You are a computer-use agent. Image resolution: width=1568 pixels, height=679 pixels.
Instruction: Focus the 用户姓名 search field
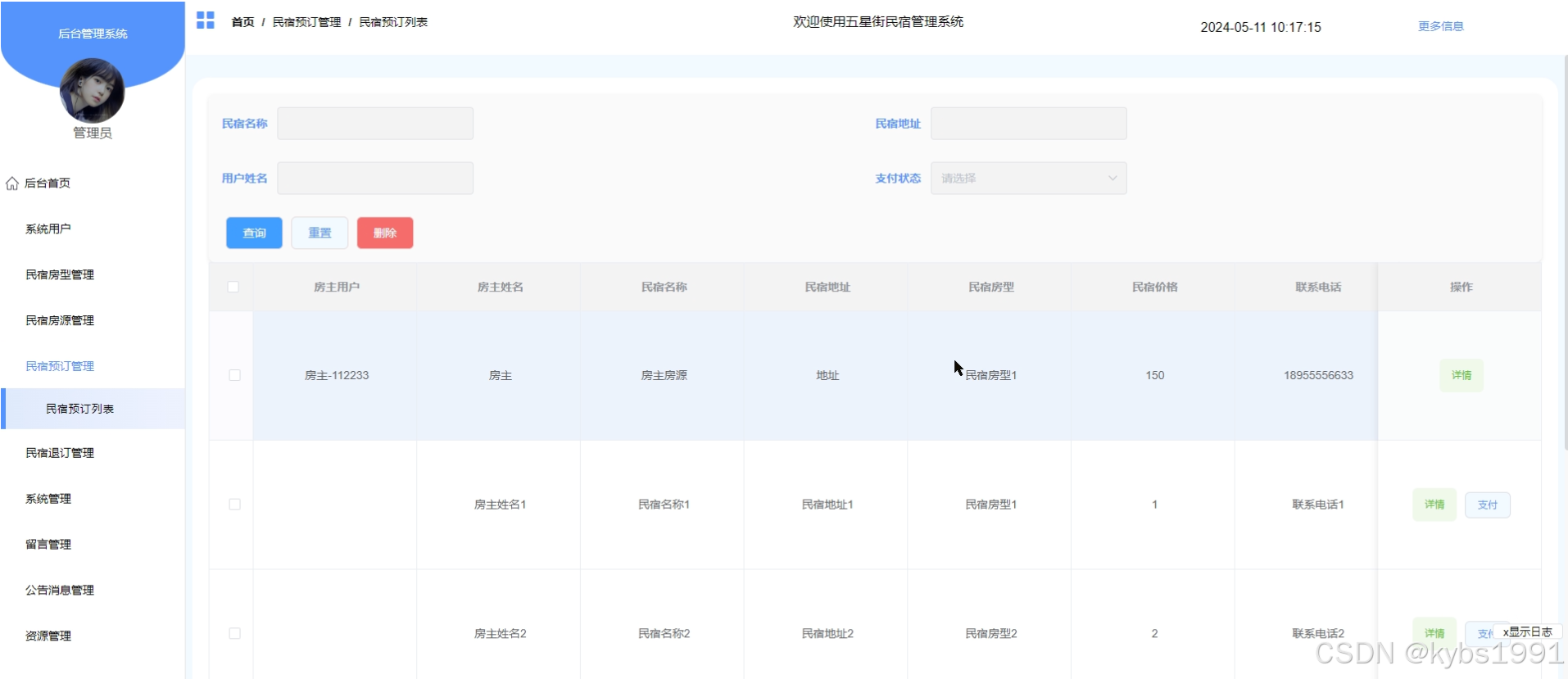point(375,179)
